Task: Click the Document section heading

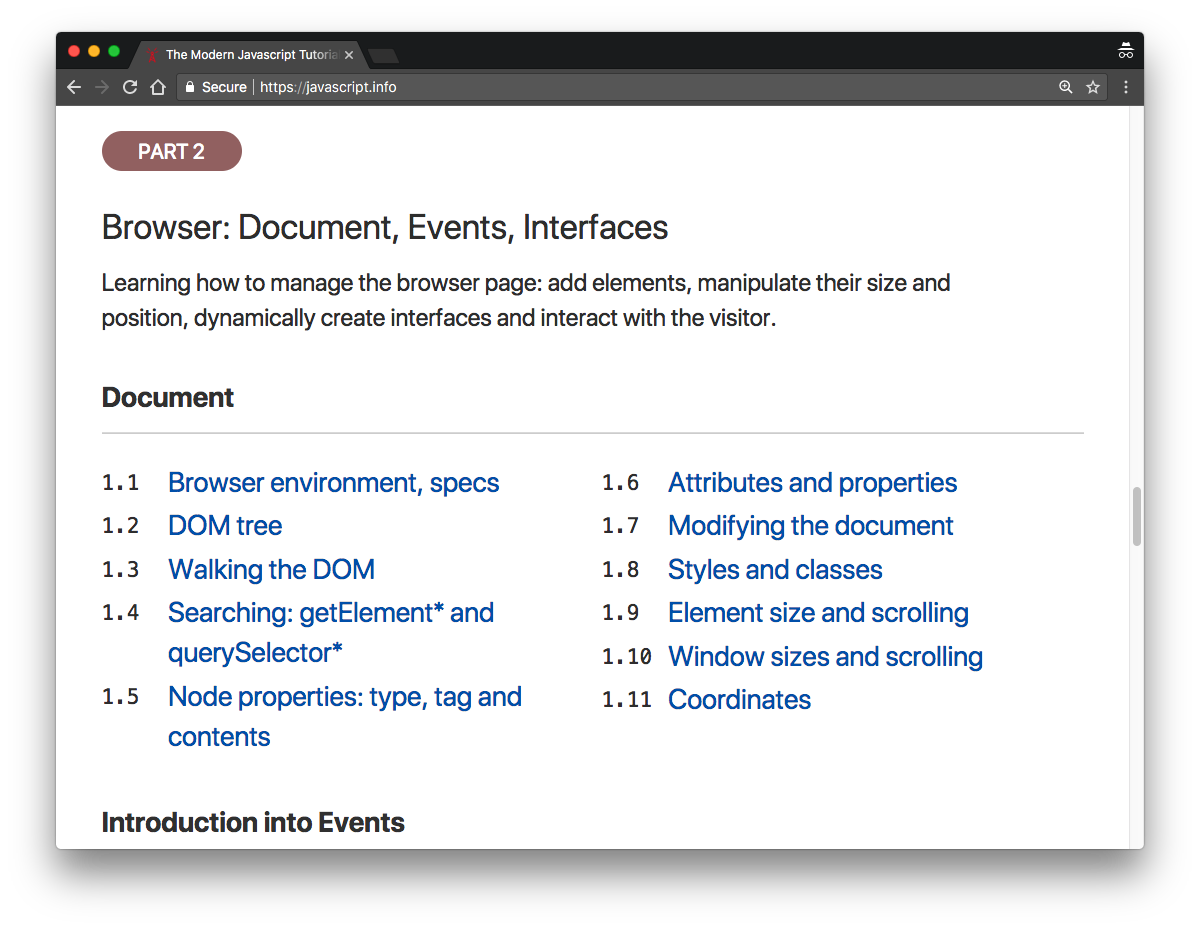Action: tap(168, 397)
